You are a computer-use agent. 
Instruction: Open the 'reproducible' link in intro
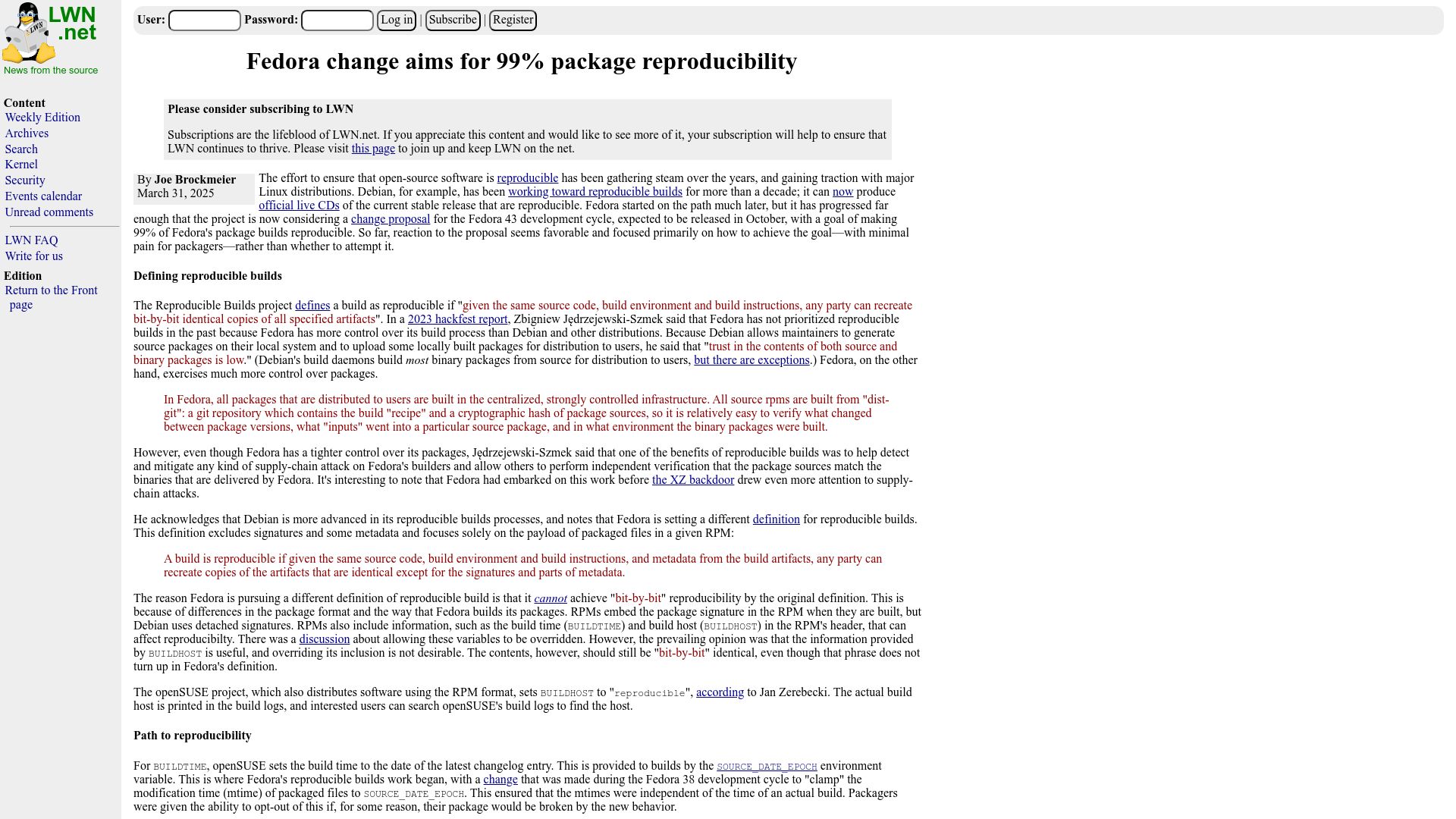pyautogui.click(x=527, y=178)
